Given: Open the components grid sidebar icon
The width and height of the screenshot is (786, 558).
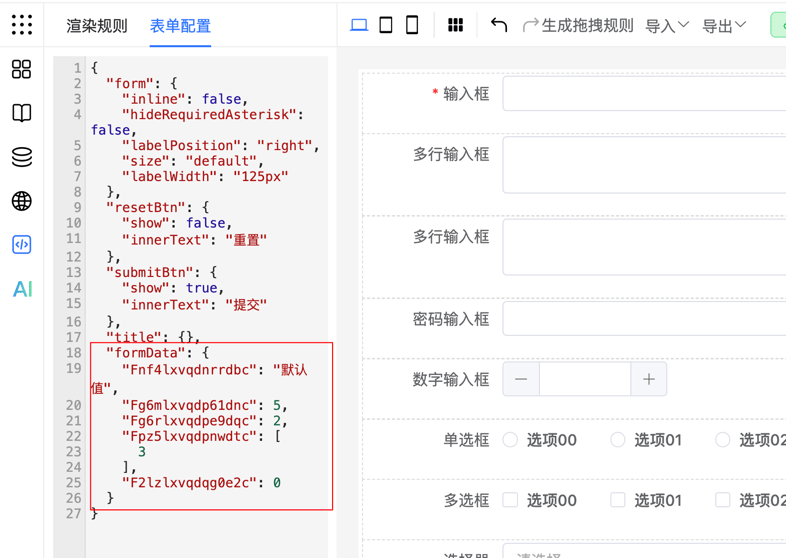Looking at the screenshot, I should pyautogui.click(x=22, y=69).
